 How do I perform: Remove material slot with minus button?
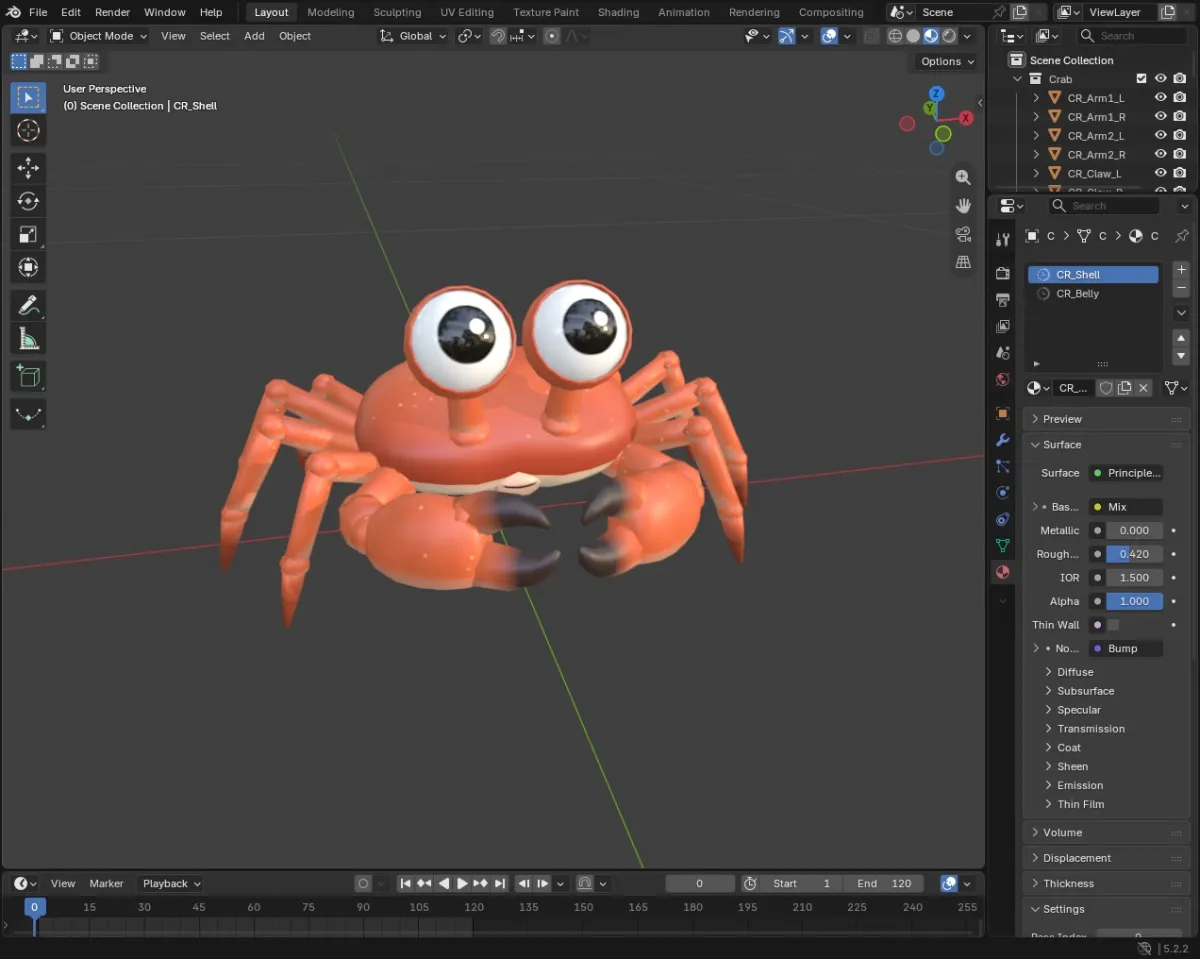coord(1181,288)
